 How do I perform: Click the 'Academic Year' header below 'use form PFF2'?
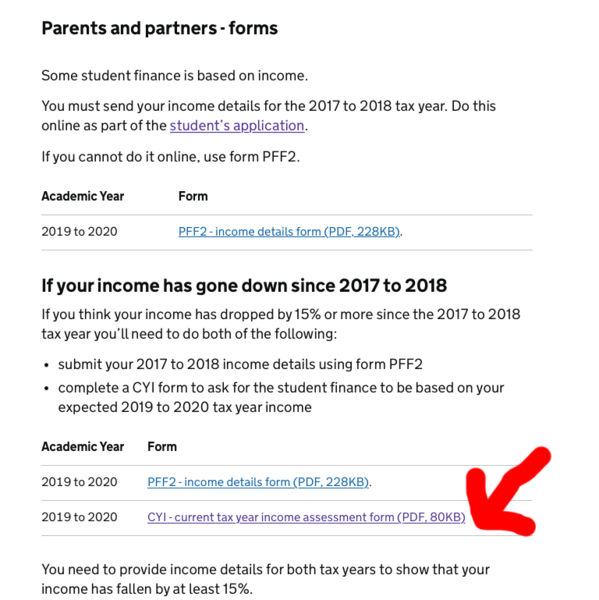pyautogui.click(x=83, y=196)
